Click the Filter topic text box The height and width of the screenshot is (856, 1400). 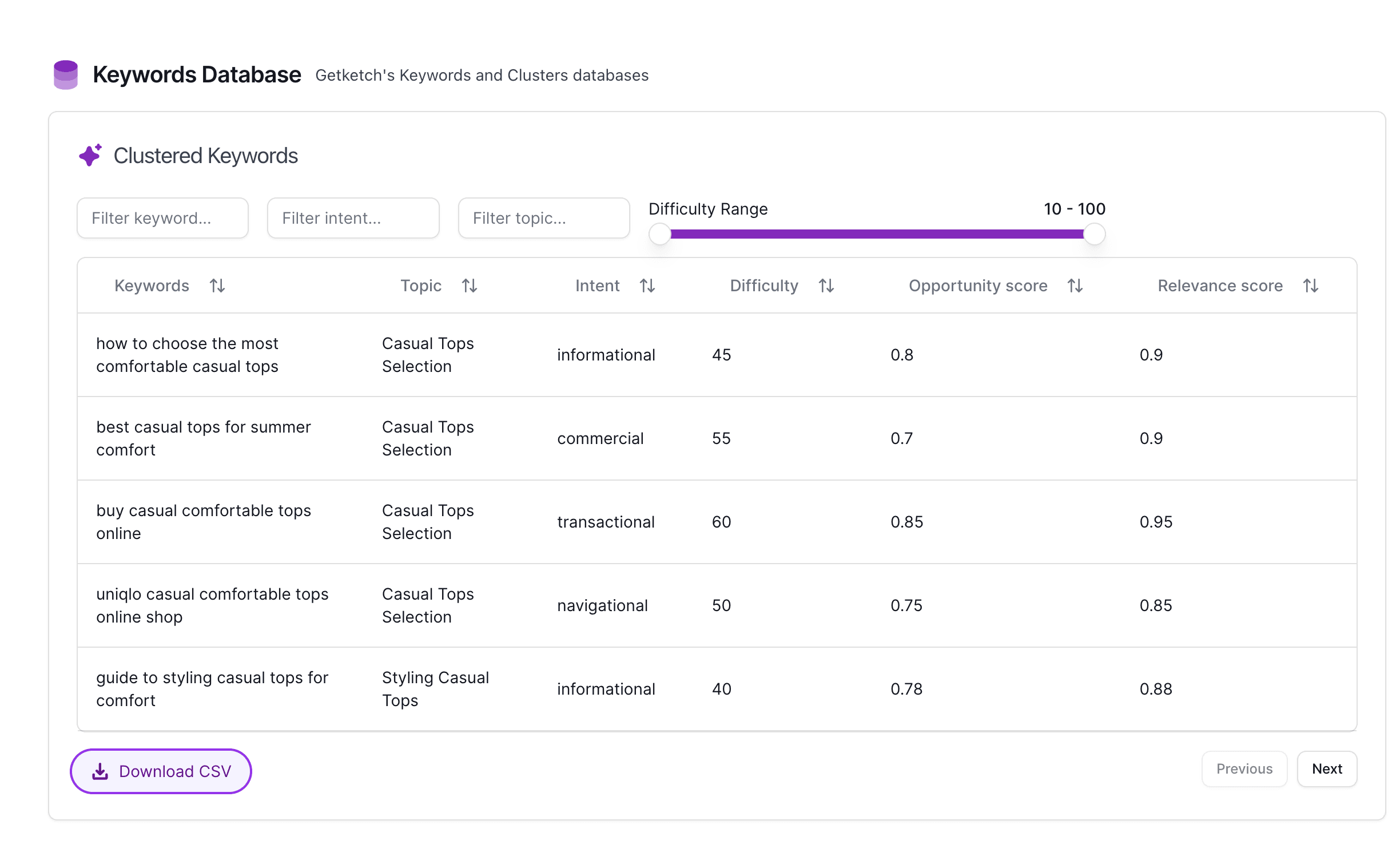point(543,218)
